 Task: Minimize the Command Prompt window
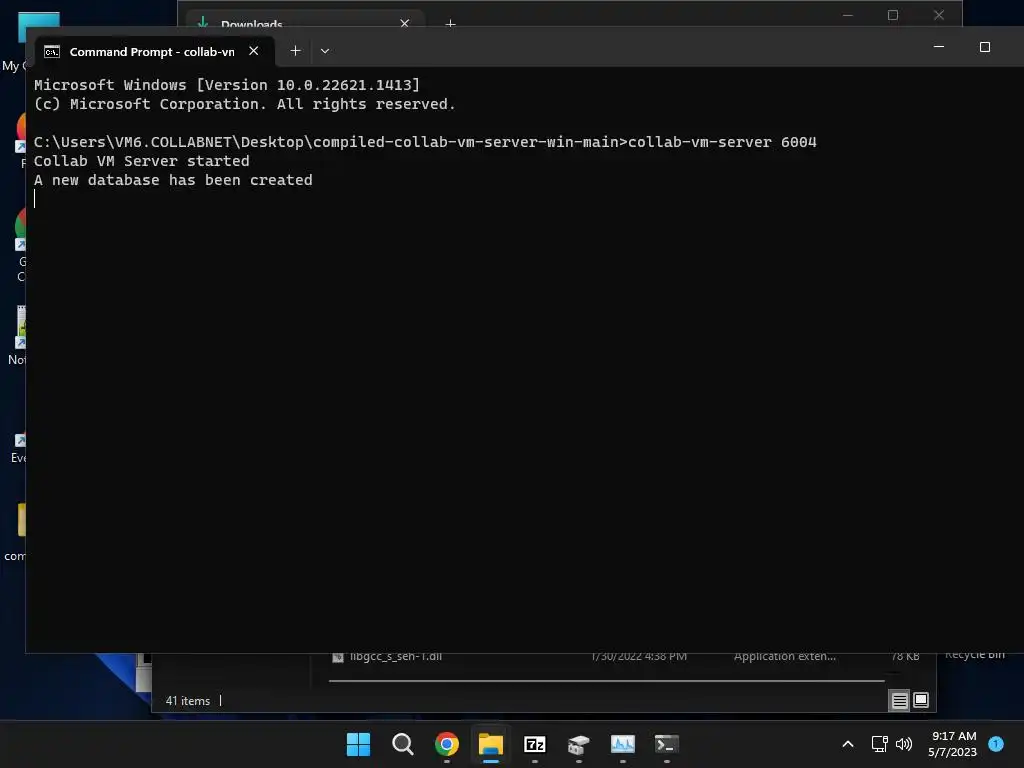tap(938, 47)
